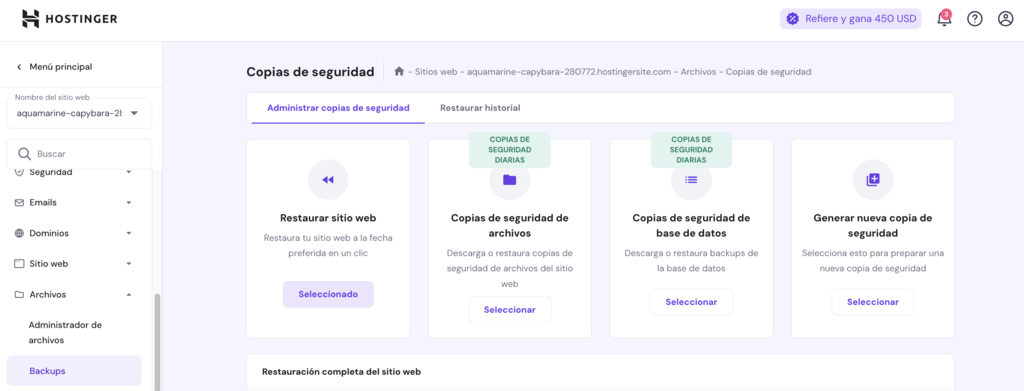Click the globe icon beside Dominios
This screenshot has width=1024, height=391.
coord(19,233)
